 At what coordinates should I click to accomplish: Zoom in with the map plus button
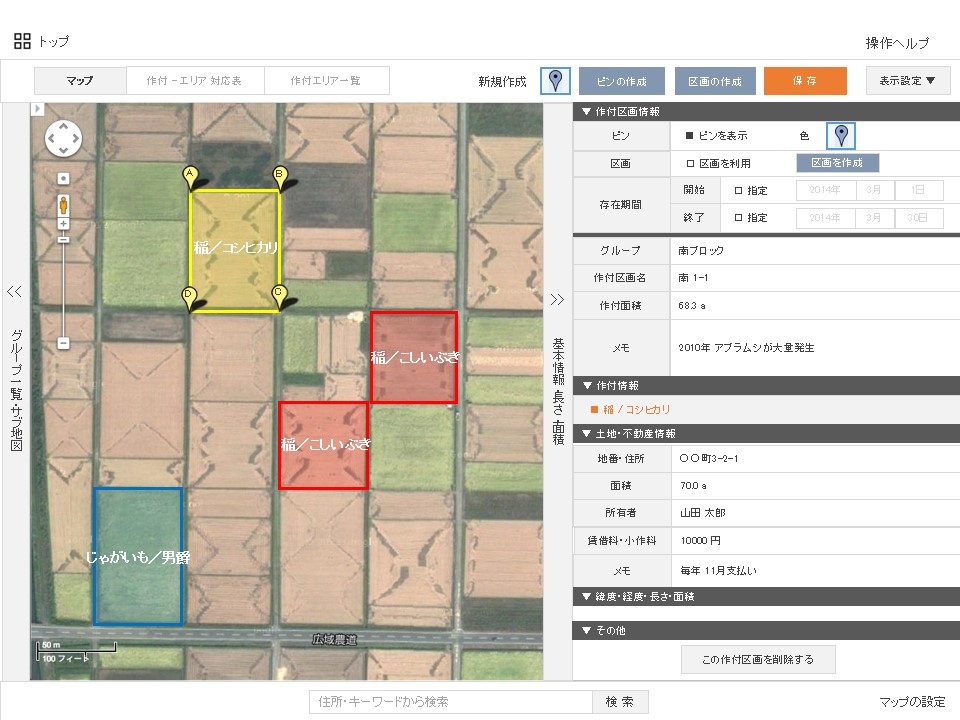tap(63, 224)
